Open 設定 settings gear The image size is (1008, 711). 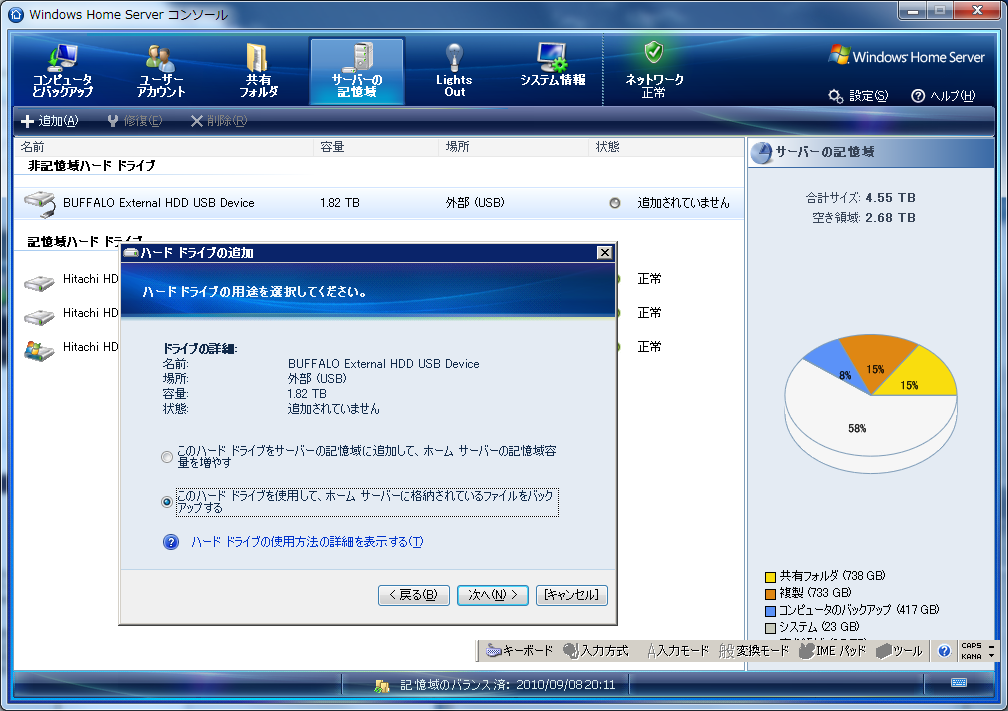[x=858, y=96]
